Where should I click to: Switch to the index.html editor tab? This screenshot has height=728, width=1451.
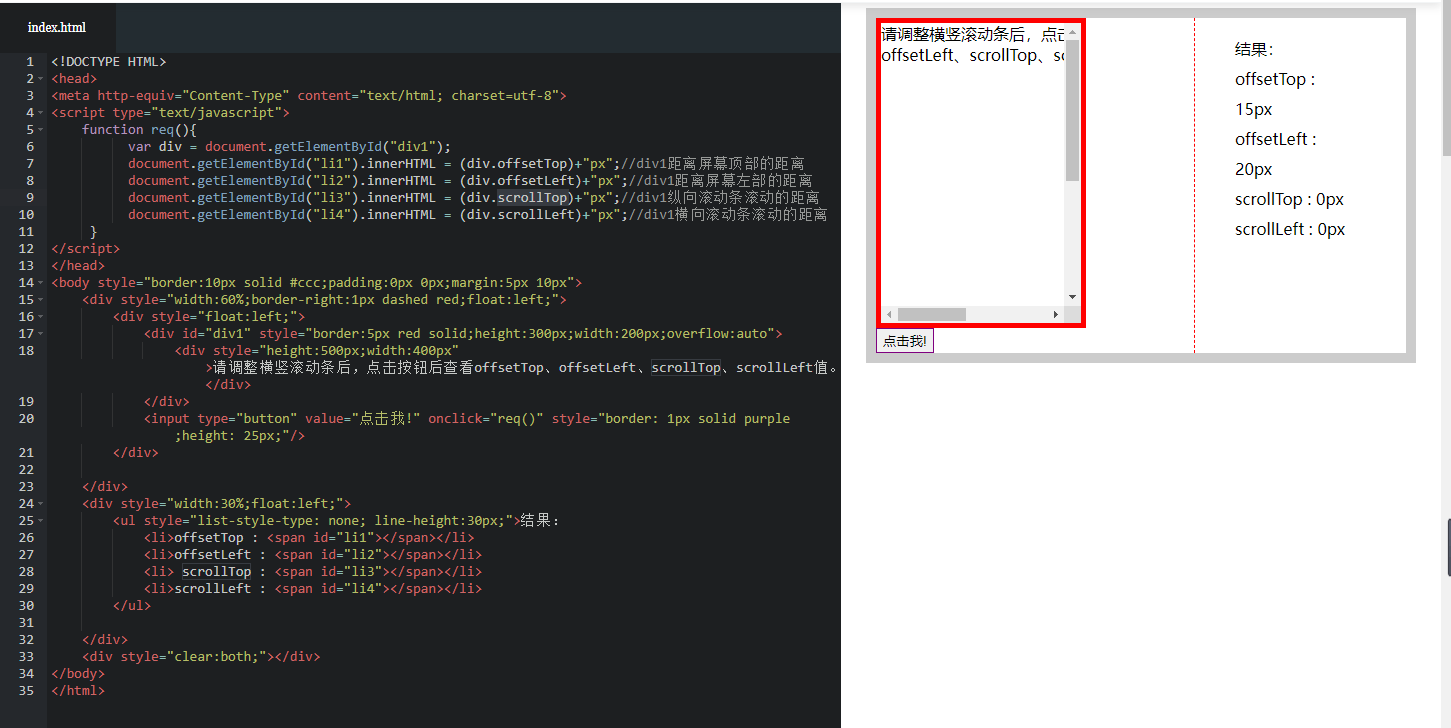(x=57, y=27)
